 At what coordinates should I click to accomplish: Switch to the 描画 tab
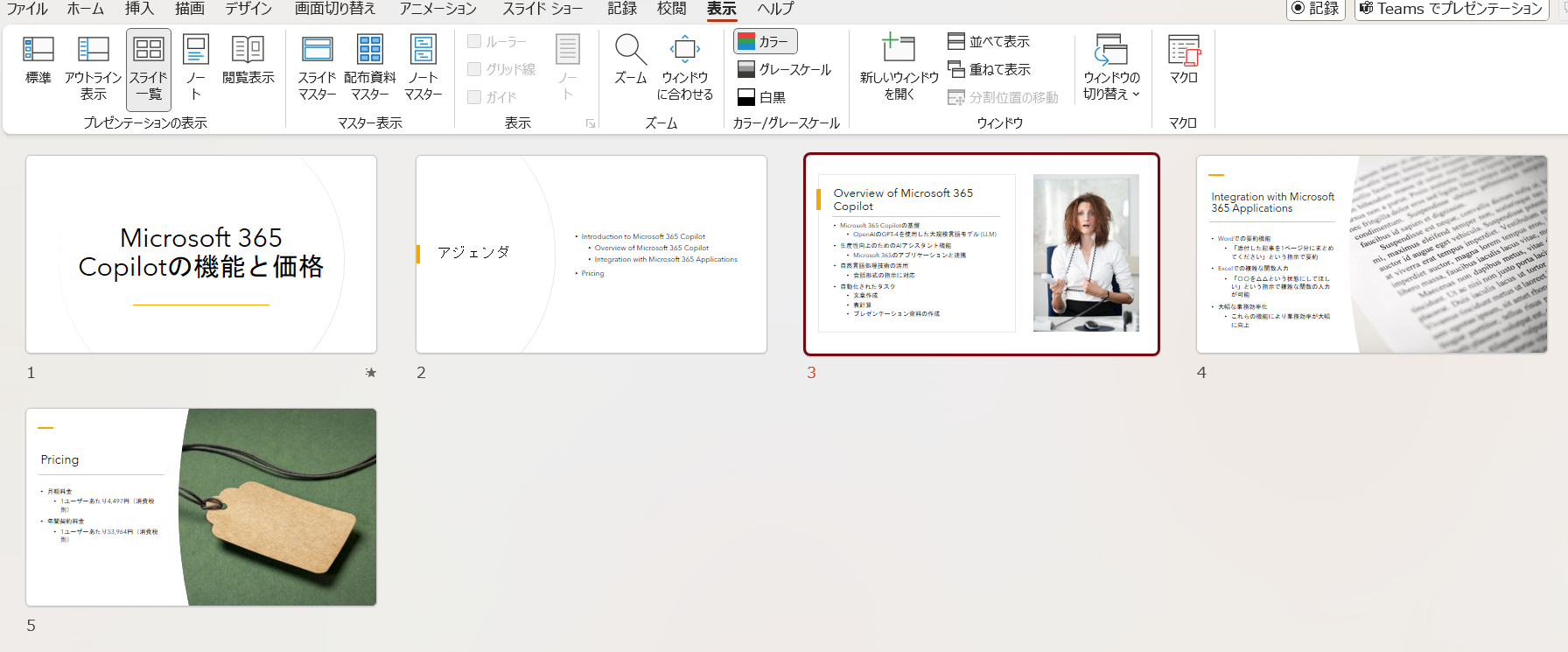pyautogui.click(x=190, y=9)
